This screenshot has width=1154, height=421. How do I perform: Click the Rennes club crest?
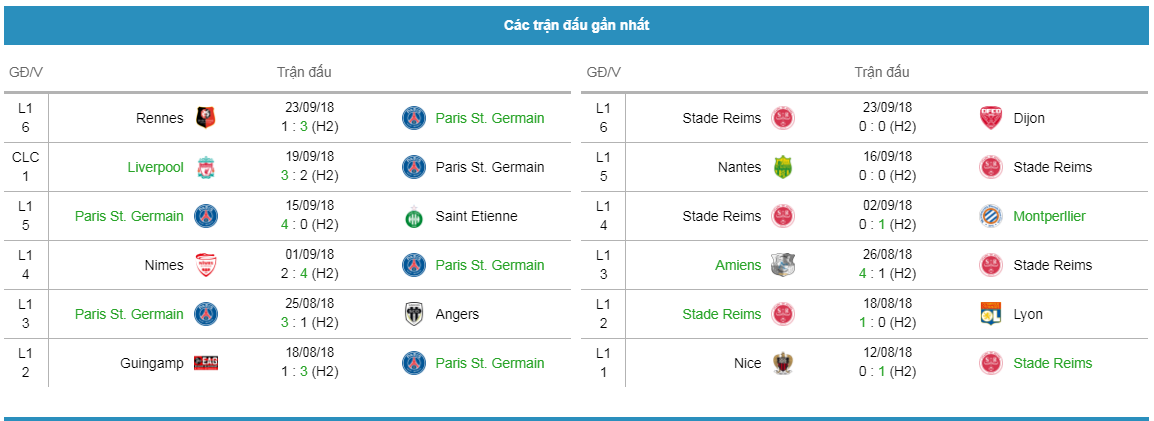click(x=206, y=118)
